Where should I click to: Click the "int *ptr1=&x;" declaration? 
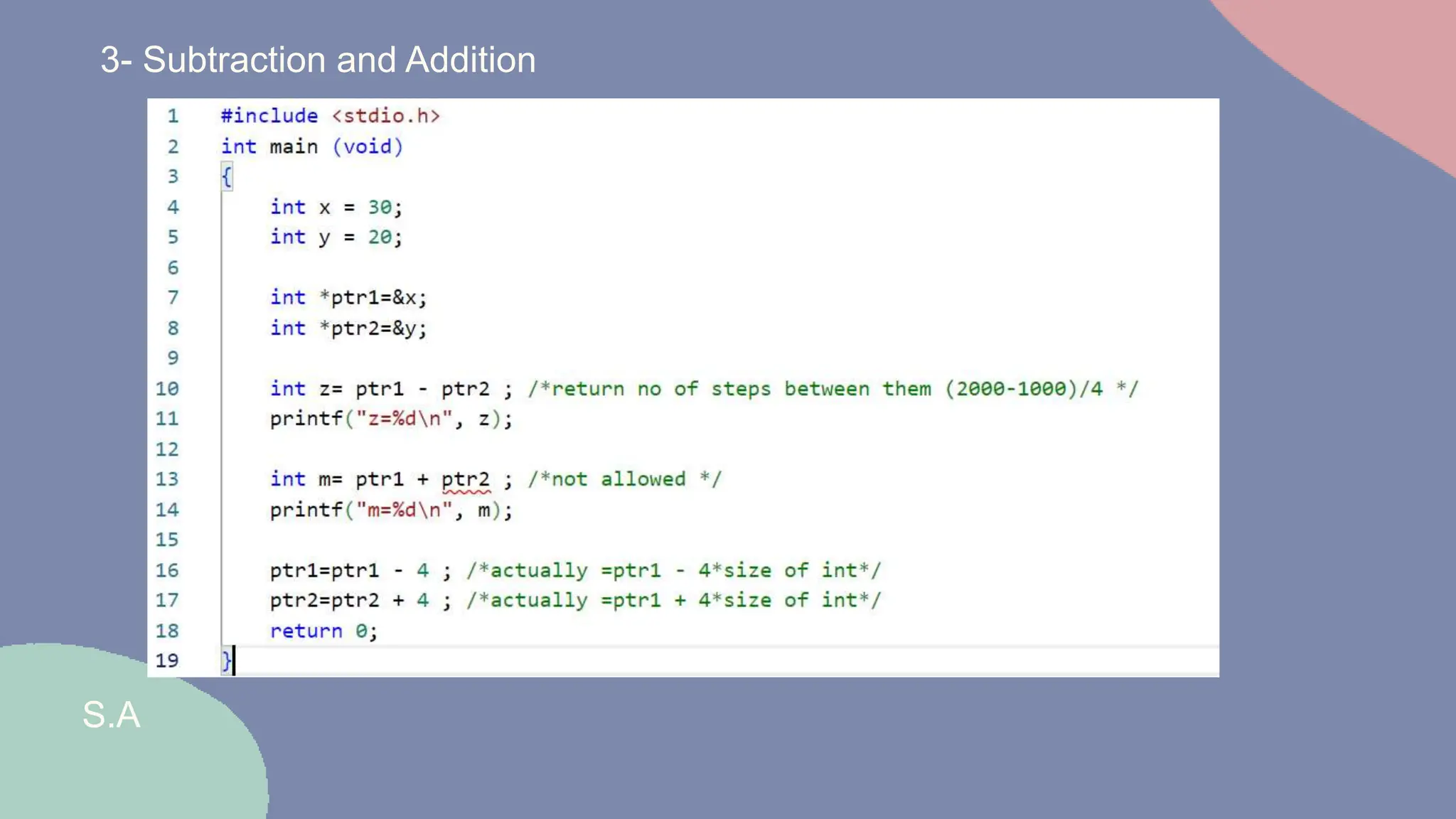348,298
